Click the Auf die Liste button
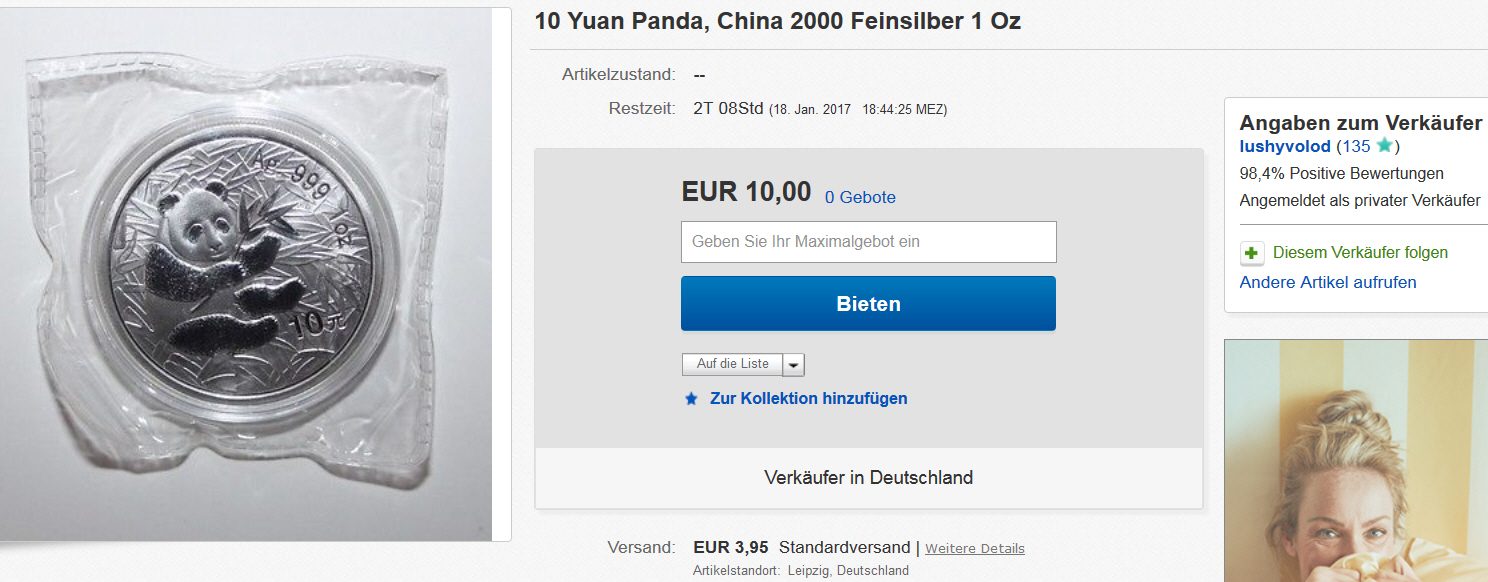The width and height of the screenshot is (1488, 582). pos(733,364)
